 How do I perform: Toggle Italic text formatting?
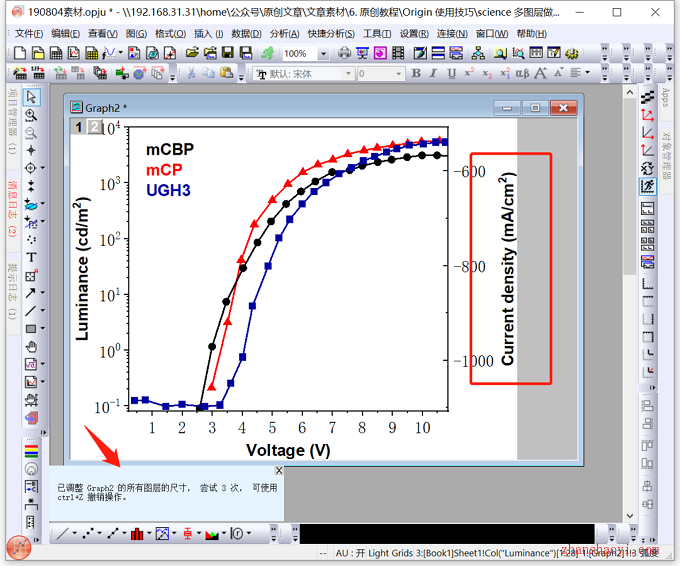click(433, 73)
